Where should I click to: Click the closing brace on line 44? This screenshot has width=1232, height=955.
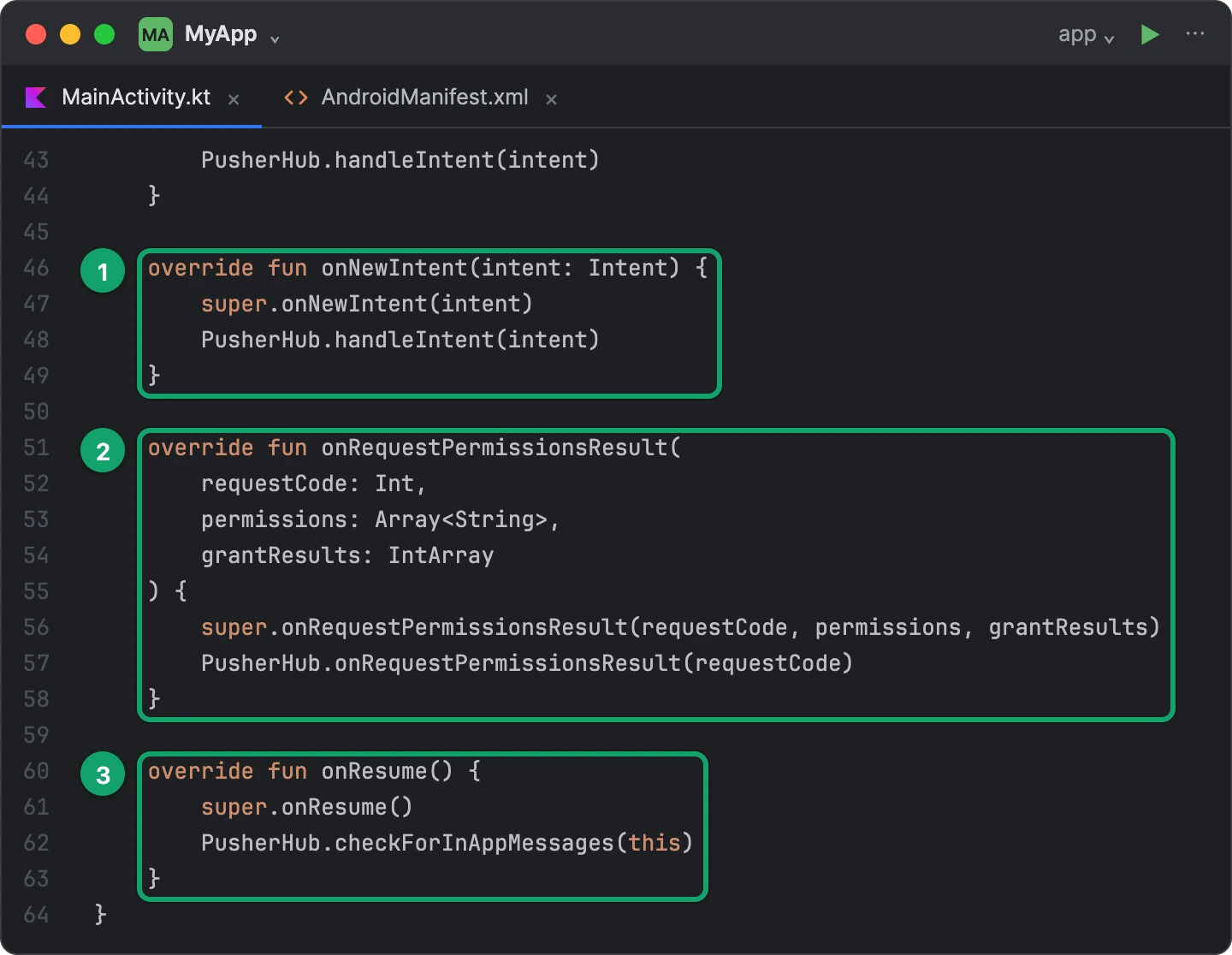pos(154,196)
